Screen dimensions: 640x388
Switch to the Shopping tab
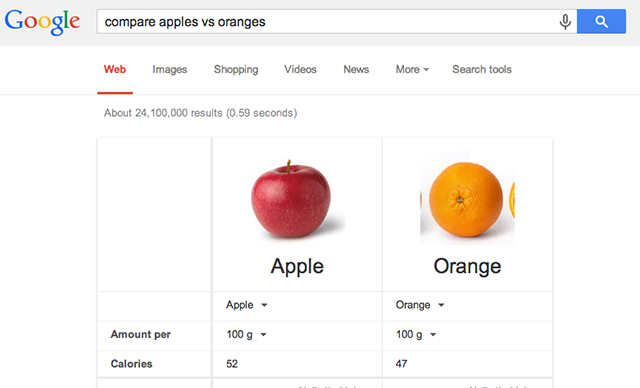pos(236,69)
